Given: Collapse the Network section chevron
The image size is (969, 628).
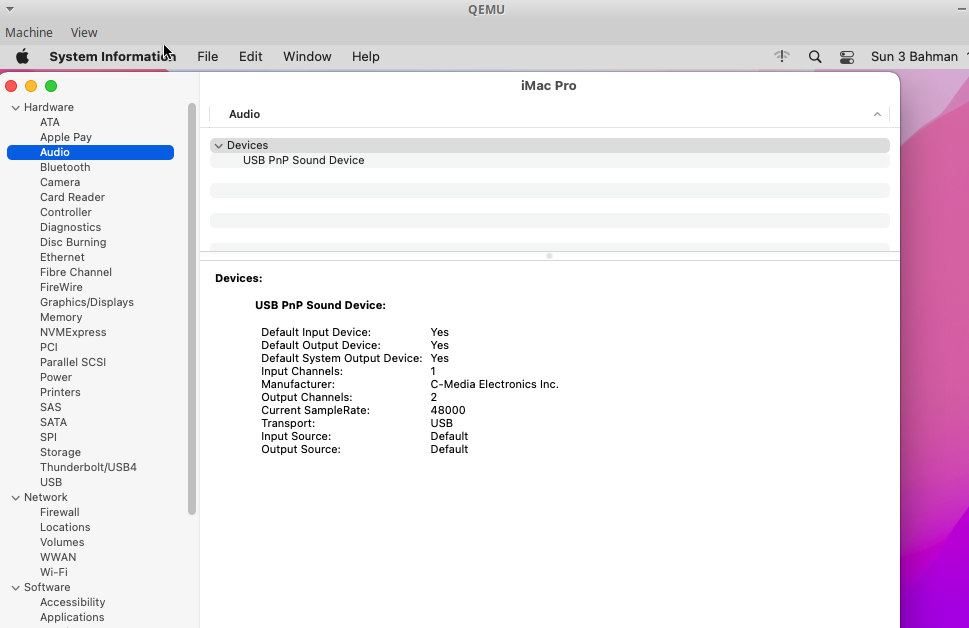Looking at the screenshot, I should [x=15, y=498].
